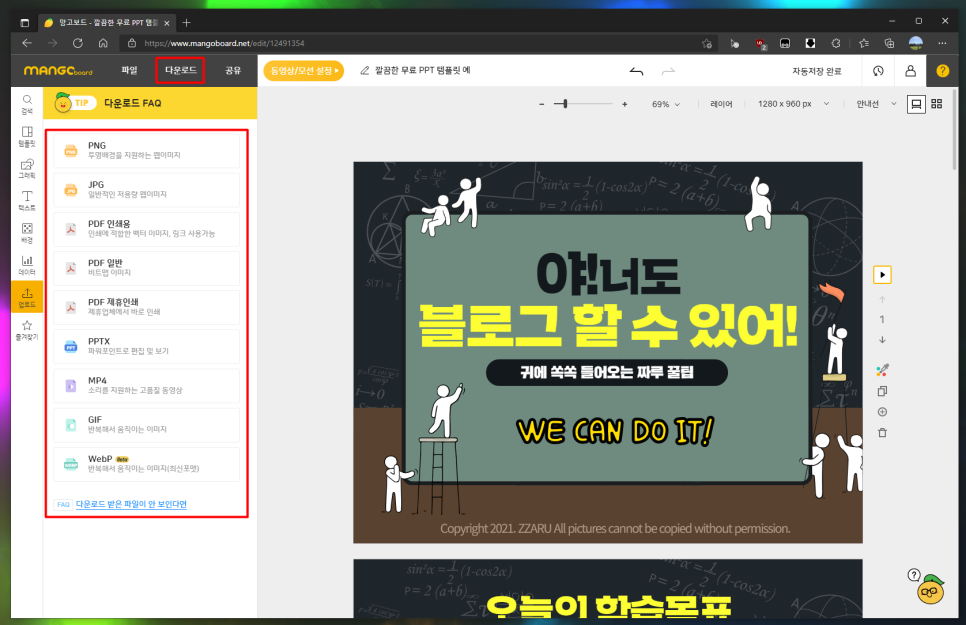Viewport: 966px width, 625px height.
Task: Open the upload panel in left sidebar
Action: pos(27,297)
